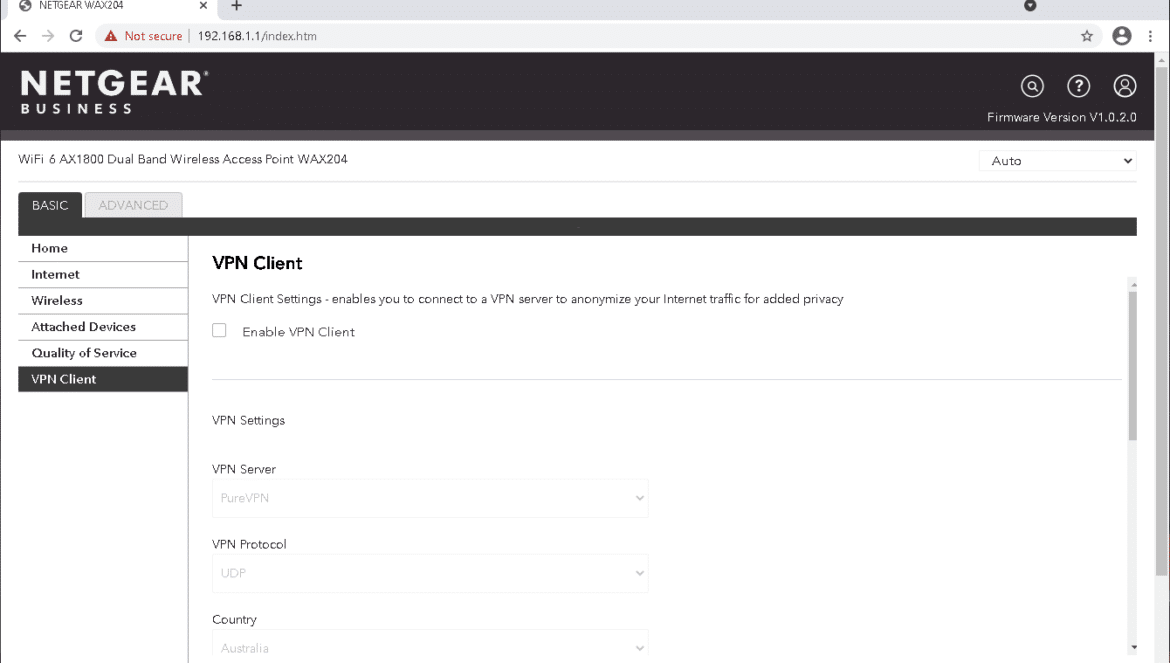
Task: Click the VPN Client heading
Action: pos(257,263)
